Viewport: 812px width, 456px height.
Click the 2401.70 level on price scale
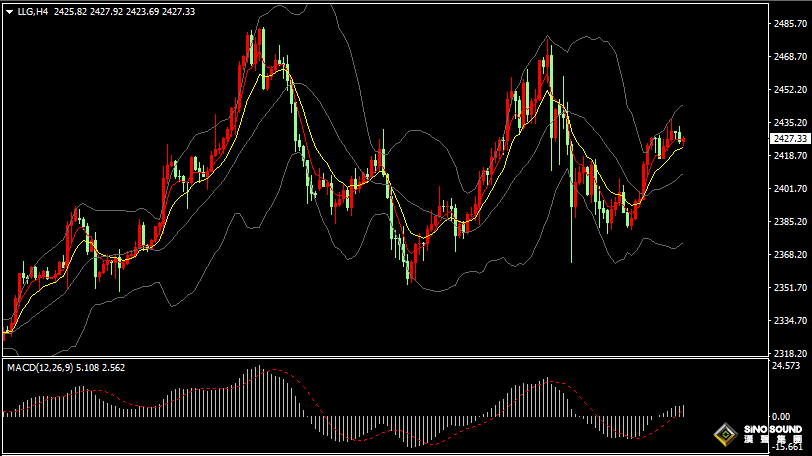[x=789, y=189]
